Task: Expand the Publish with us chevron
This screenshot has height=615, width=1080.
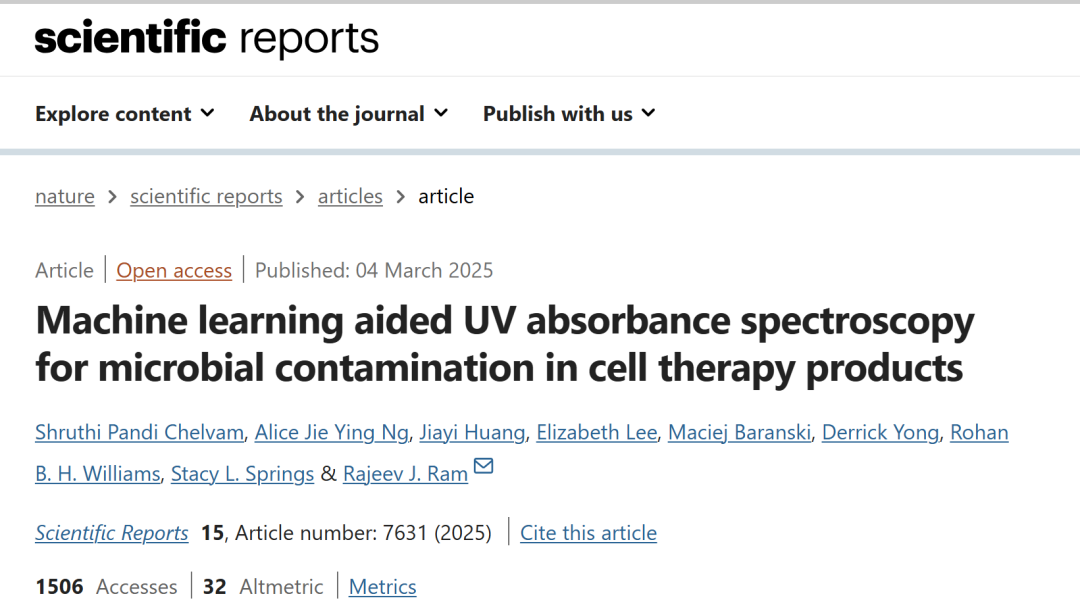Action: click(x=648, y=113)
